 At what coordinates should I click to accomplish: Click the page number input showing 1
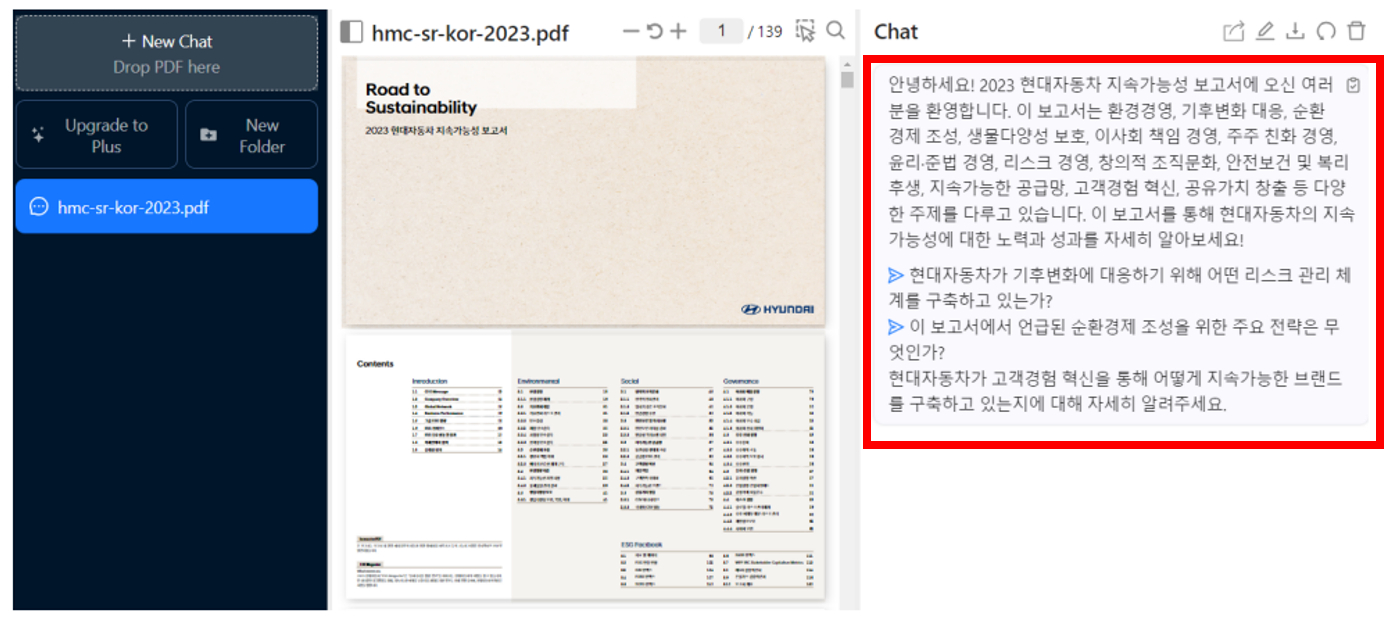coord(721,31)
